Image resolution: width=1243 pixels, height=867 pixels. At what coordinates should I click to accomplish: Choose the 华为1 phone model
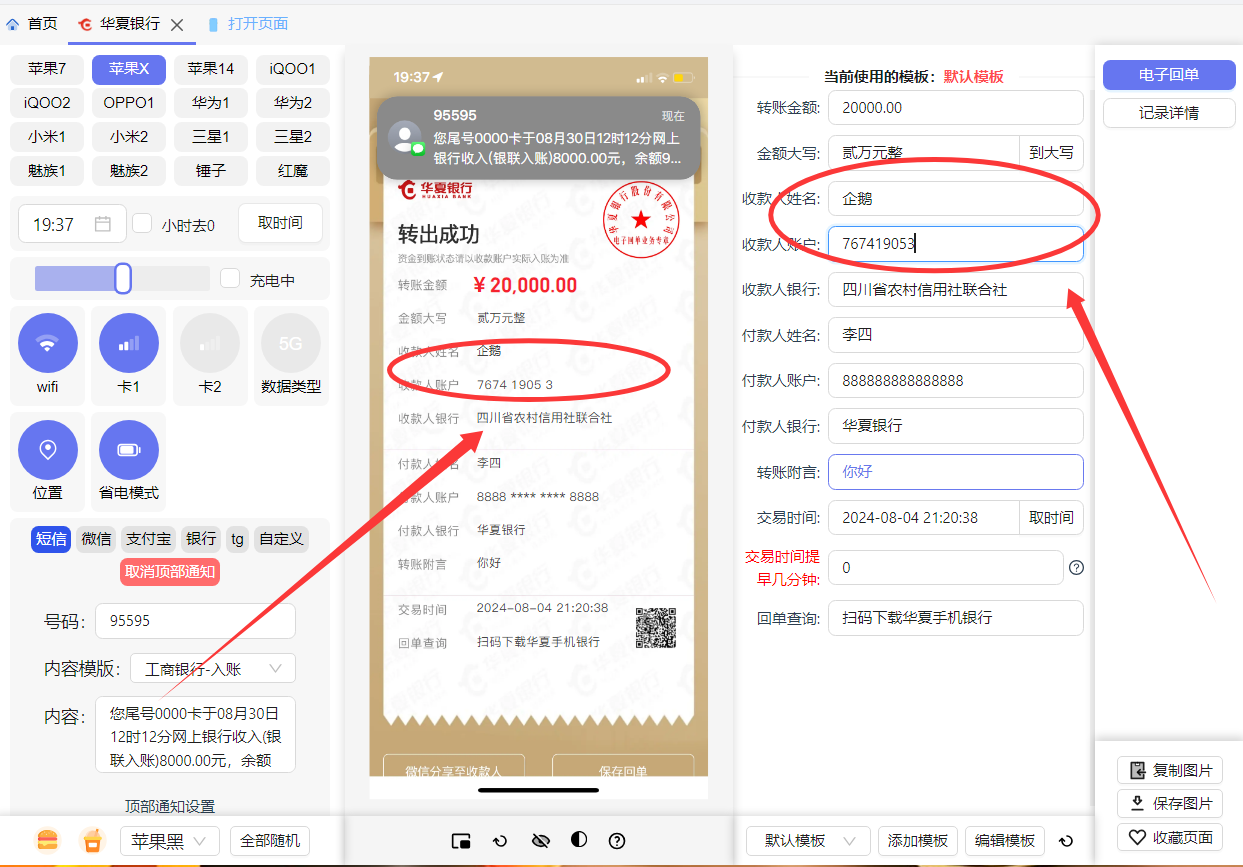pyautogui.click(x=211, y=103)
